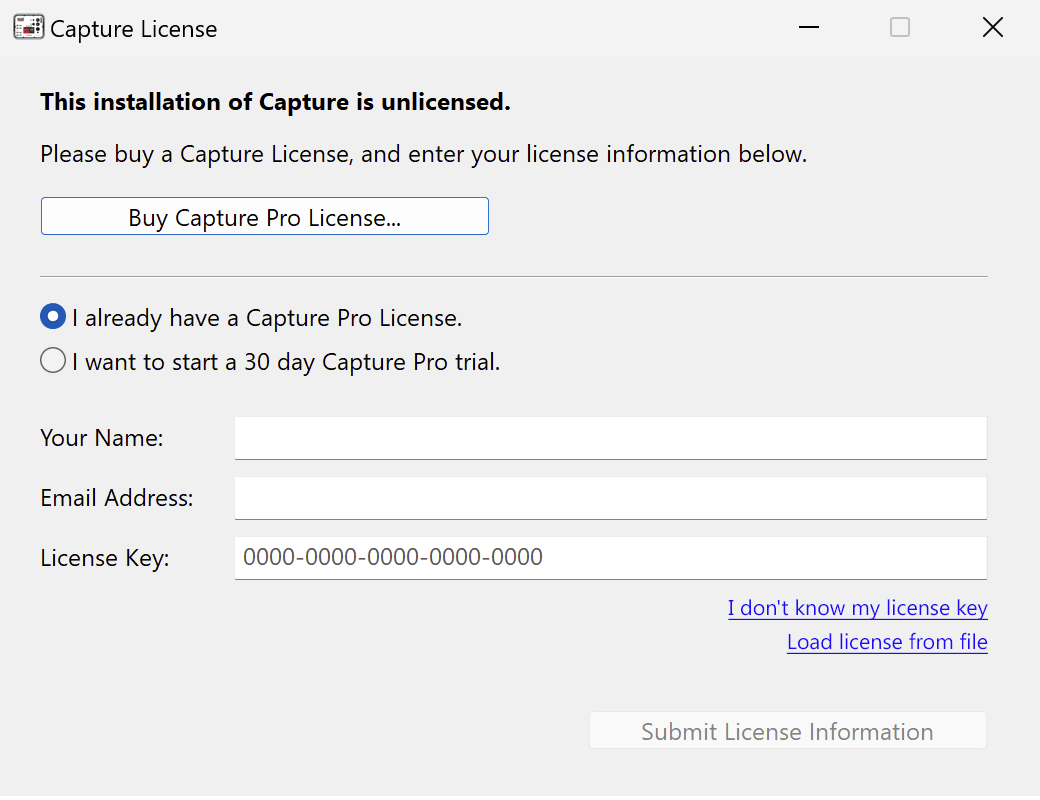Click the Submit License Information button

coord(788,730)
